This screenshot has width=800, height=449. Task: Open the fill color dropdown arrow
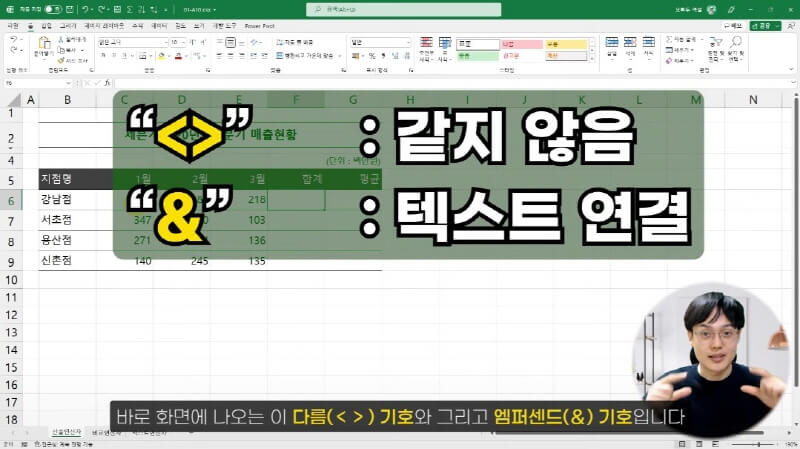pyautogui.click(x=169, y=56)
